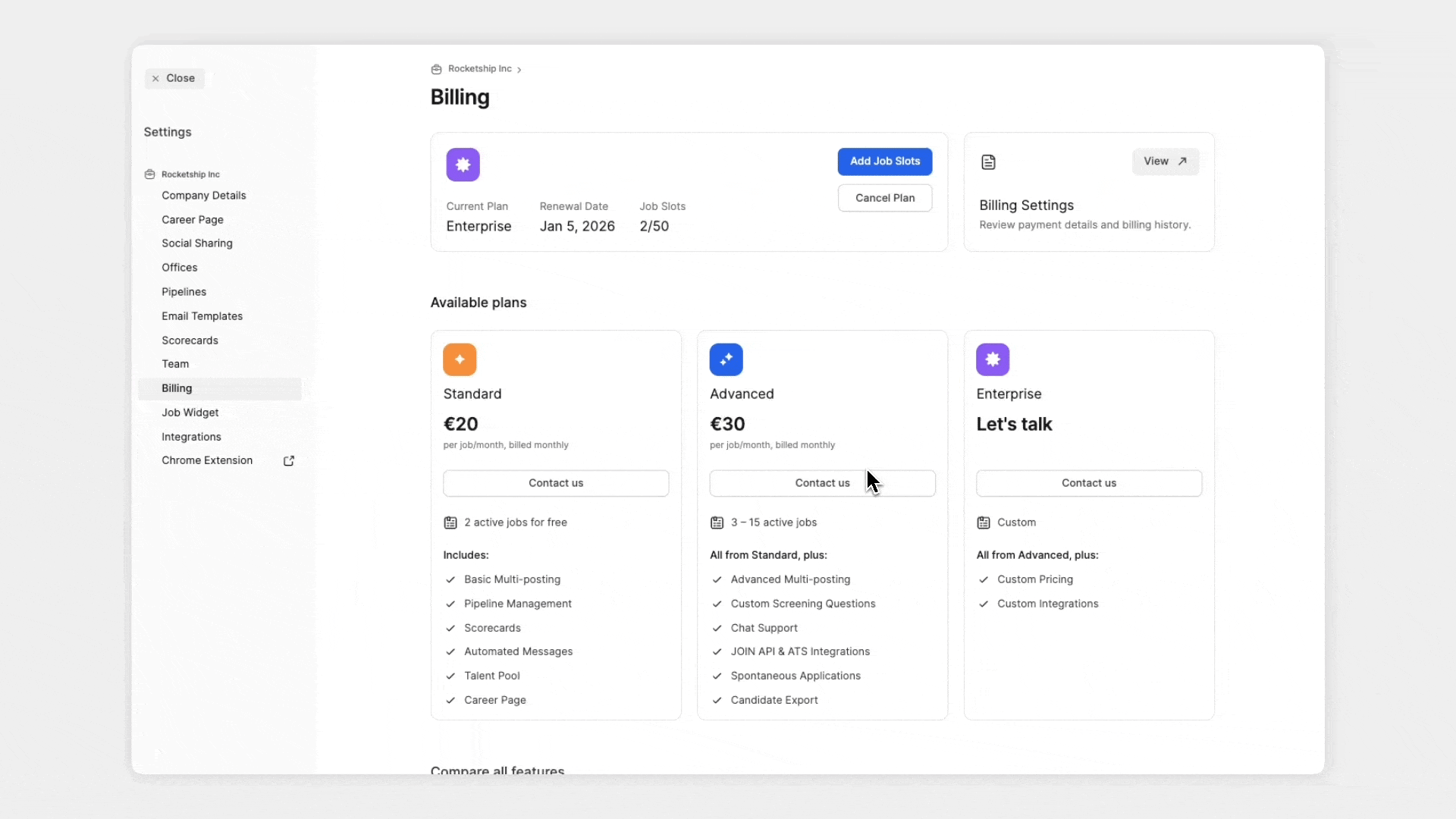Screen dimensions: 1456x819
Task: Click the Billing Settings document icon
Action: [988, 162]
